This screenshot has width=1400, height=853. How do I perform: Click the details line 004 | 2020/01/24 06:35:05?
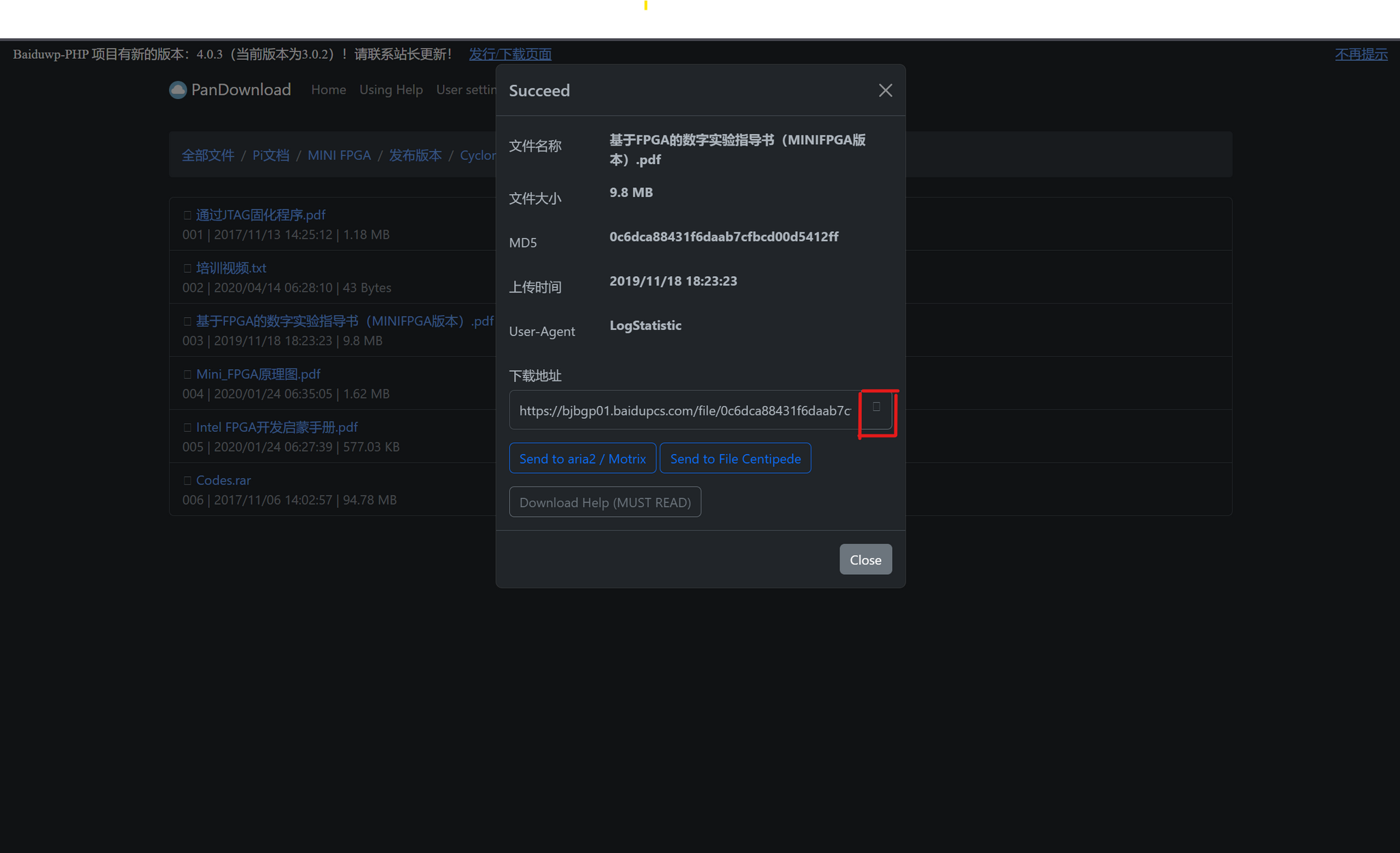[x=286, y=394]
